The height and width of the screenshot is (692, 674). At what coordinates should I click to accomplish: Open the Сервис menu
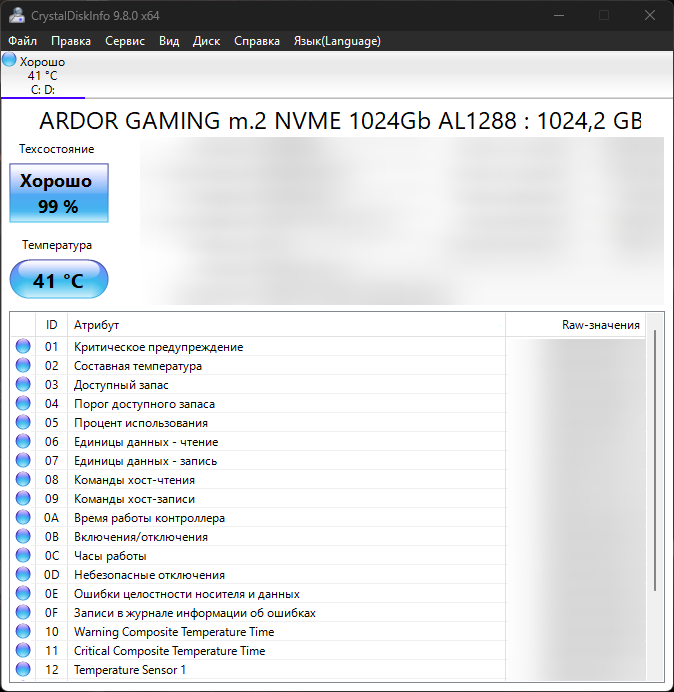125,41
